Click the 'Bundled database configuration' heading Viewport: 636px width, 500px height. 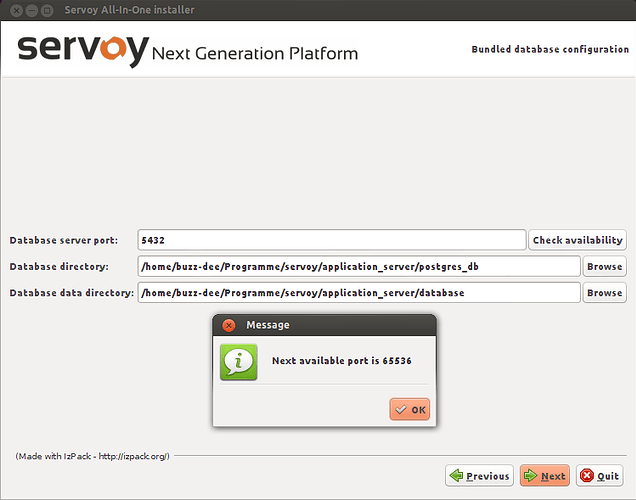[x=550, y=49]
